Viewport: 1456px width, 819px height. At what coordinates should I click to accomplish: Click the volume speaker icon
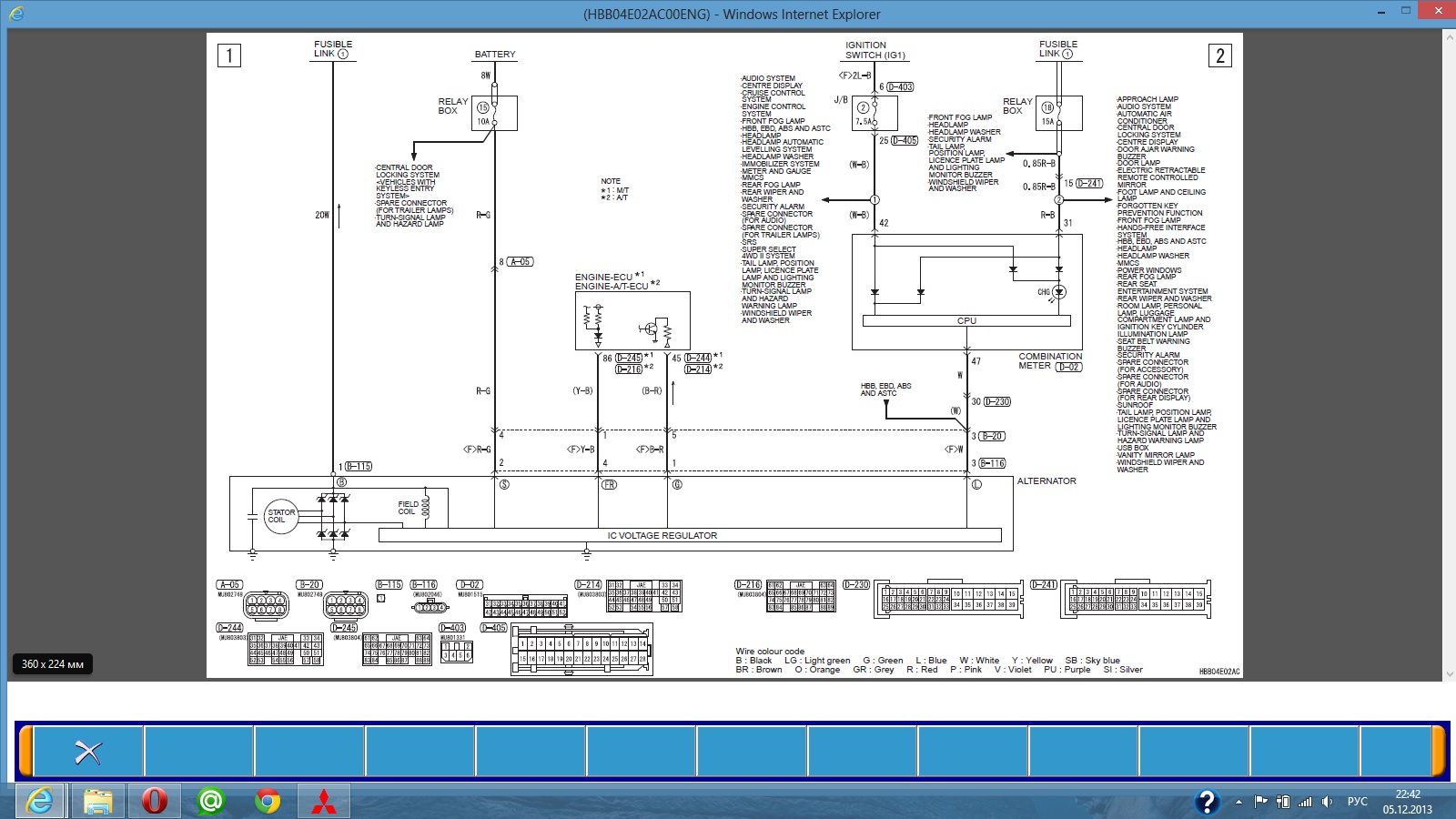tap(1327, 802)
